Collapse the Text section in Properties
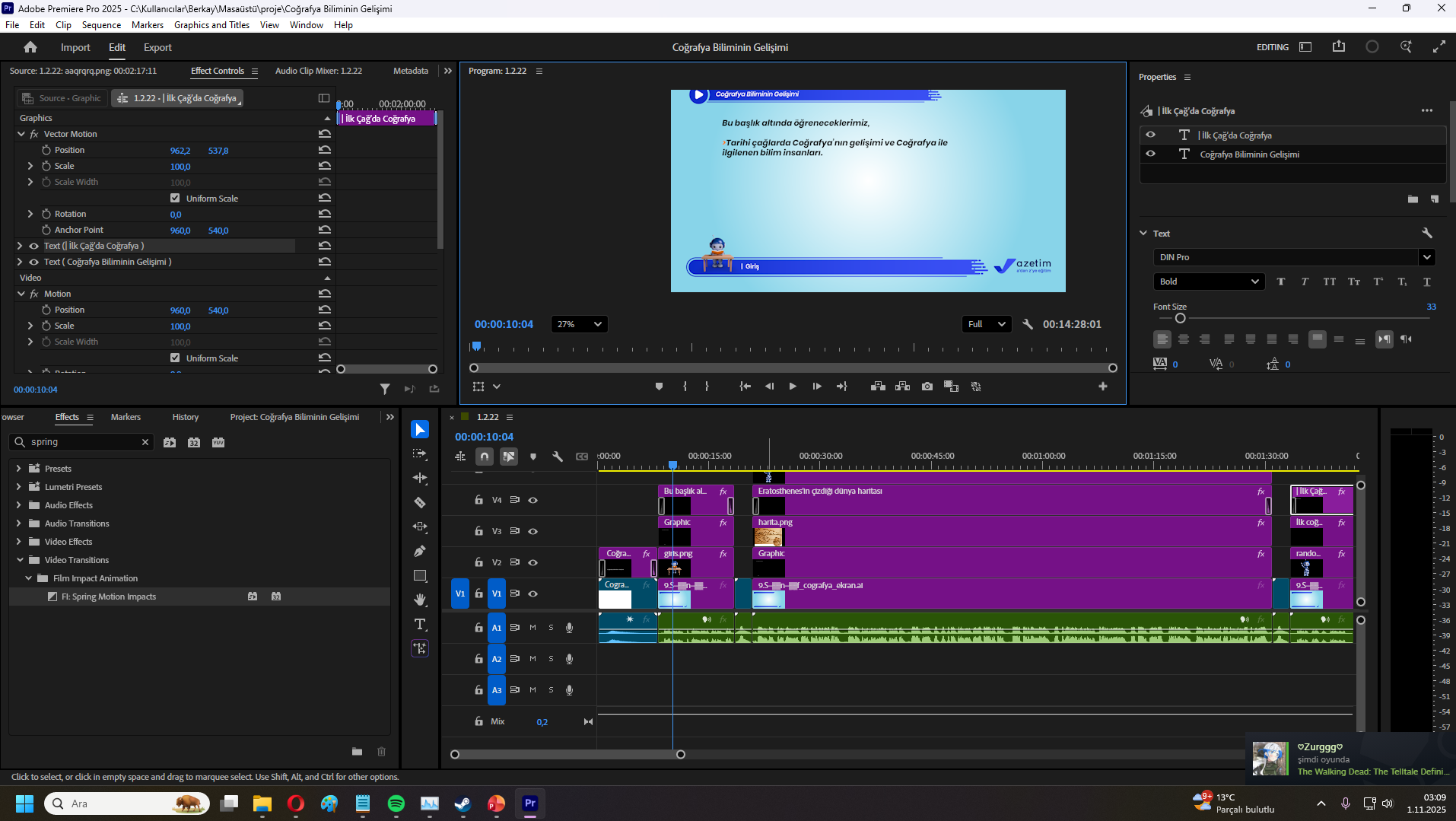 1143,234
